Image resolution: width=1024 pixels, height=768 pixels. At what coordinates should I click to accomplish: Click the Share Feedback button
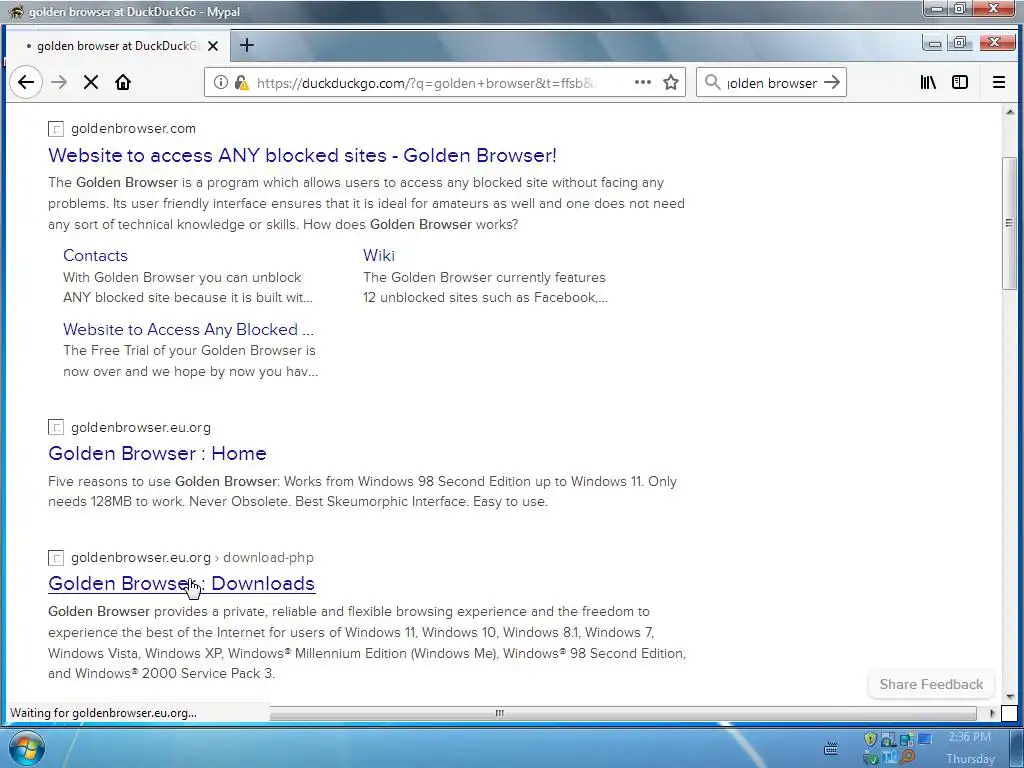pos(931,684)
